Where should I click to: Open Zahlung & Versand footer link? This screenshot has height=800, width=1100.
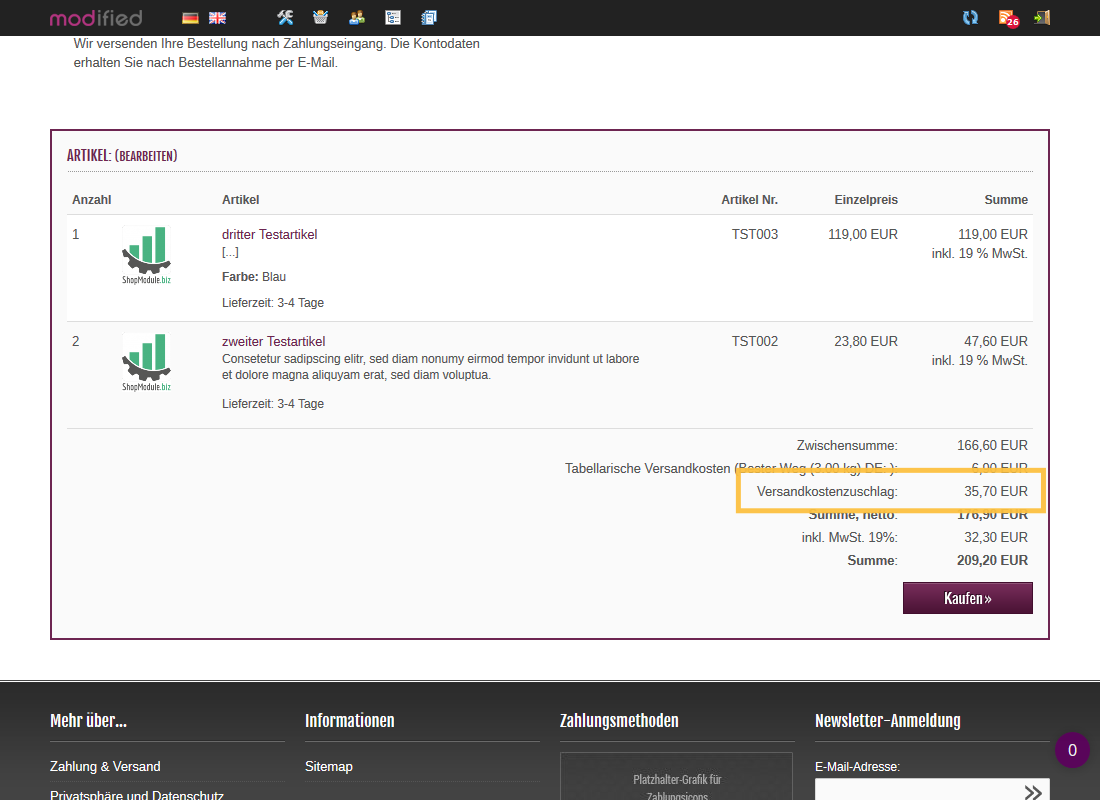point(105,766)
